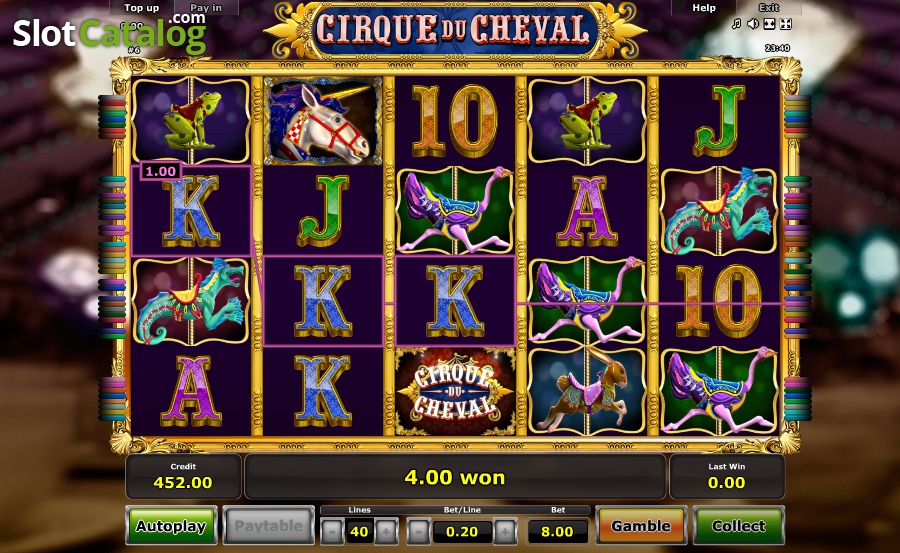Click the green J on the fifth reel
Image resolution: width=900 pixels, height=553 pixels.
pyautogui.click(x=719, y=121)
